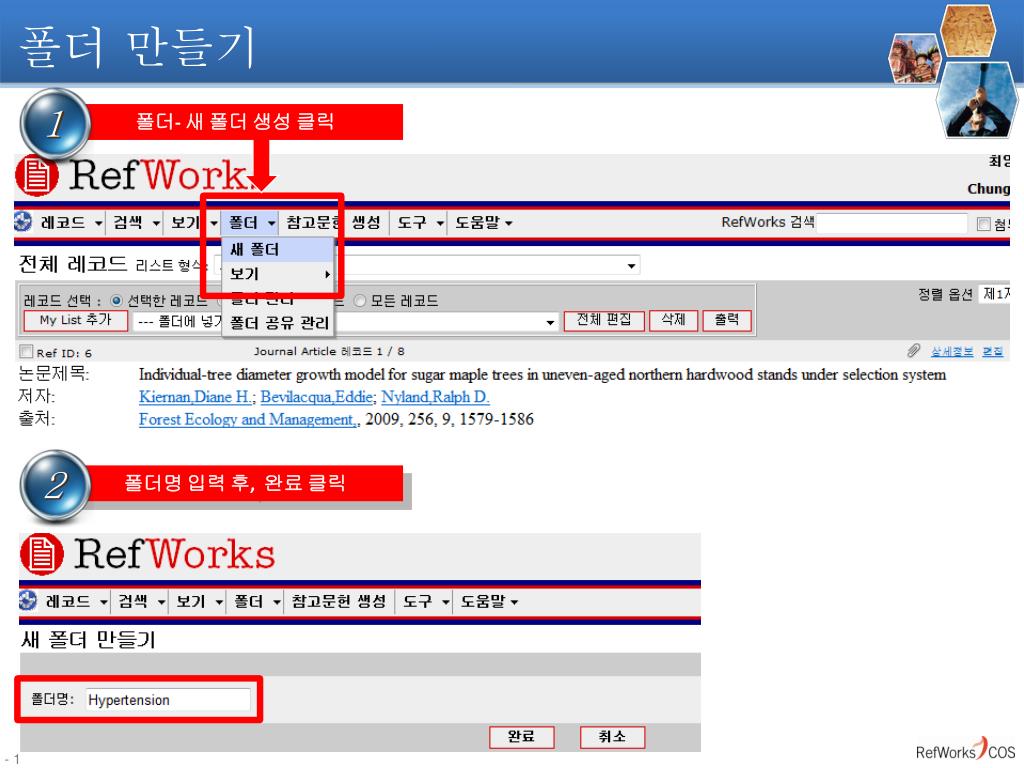Open the 정렬 옵션 dropdown

[995, 294]
